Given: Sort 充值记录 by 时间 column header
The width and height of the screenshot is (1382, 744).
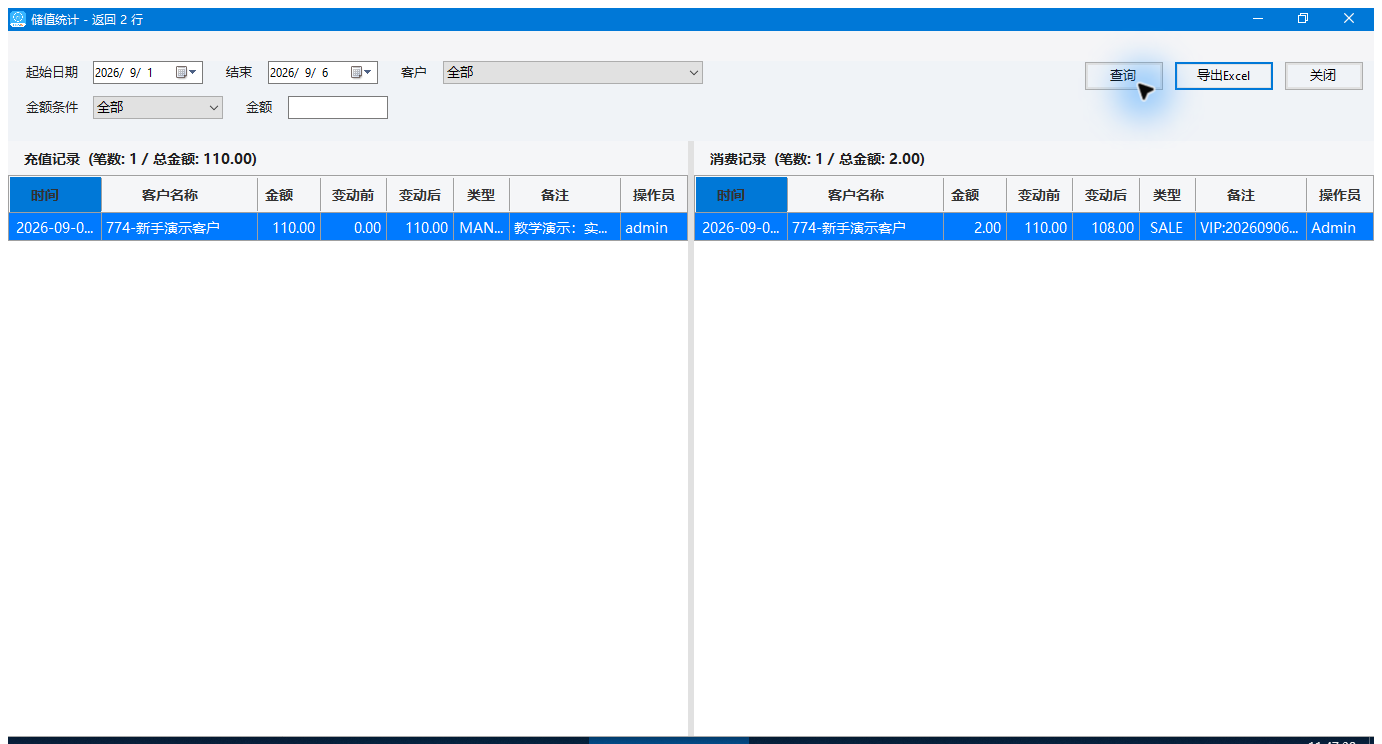Looking at the screenshot, I should (x=55, y=195).
